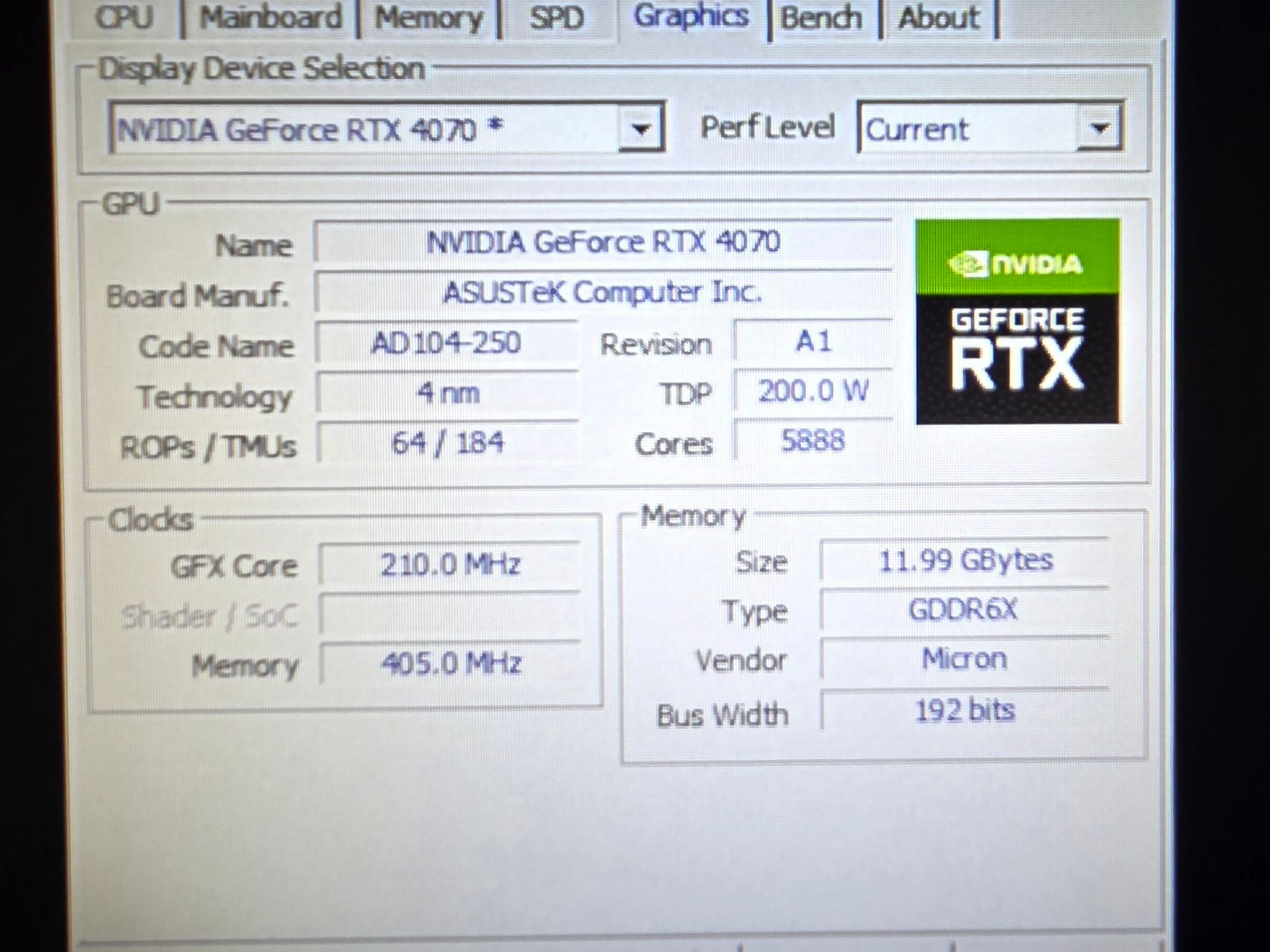Click the AD104-250 code name value
Image resolution: width=1270 pixels, height=952 pixels.
(446, 343)
